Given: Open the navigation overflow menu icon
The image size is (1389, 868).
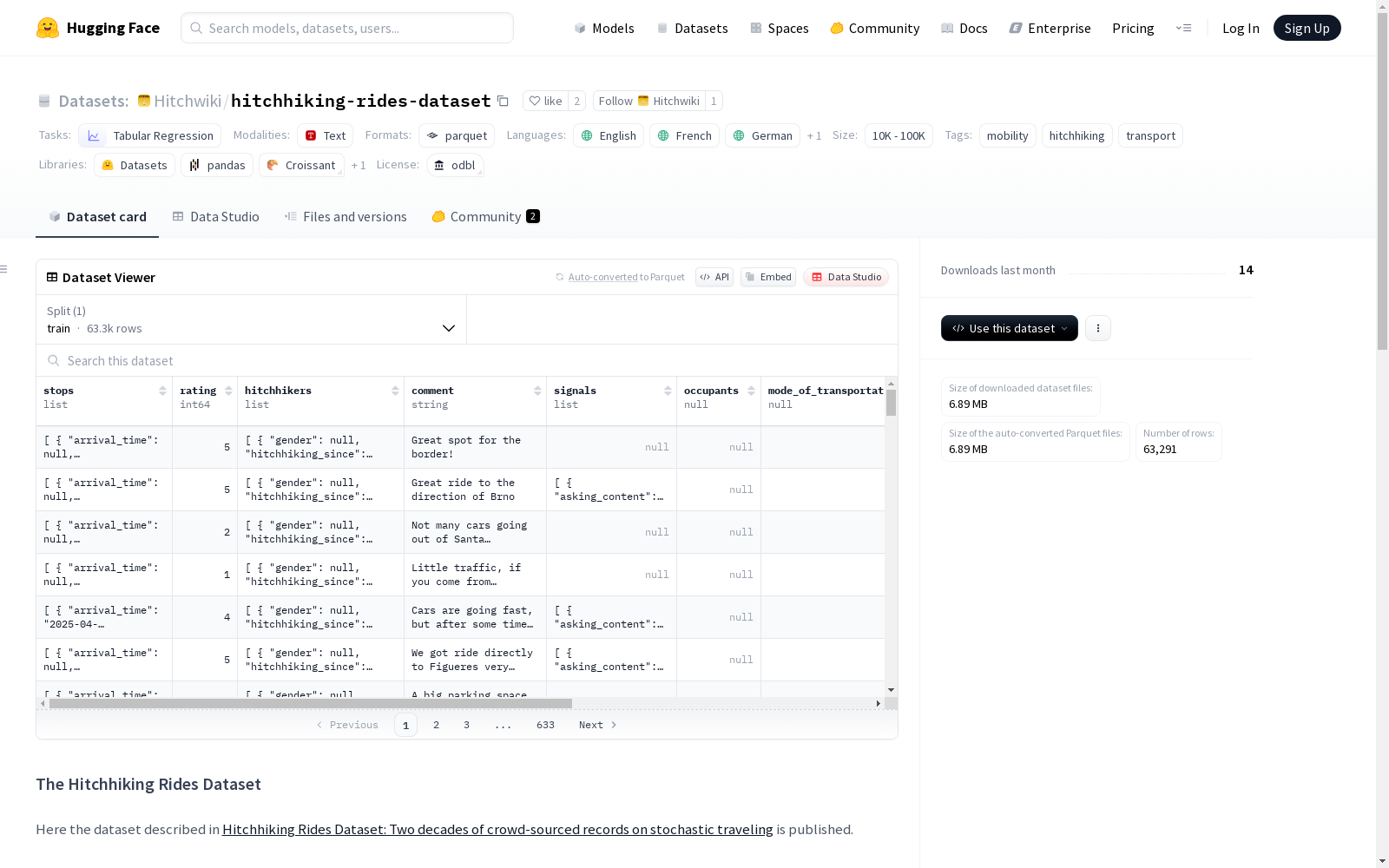Looking at the screenshot, I should coord(1183,28).
